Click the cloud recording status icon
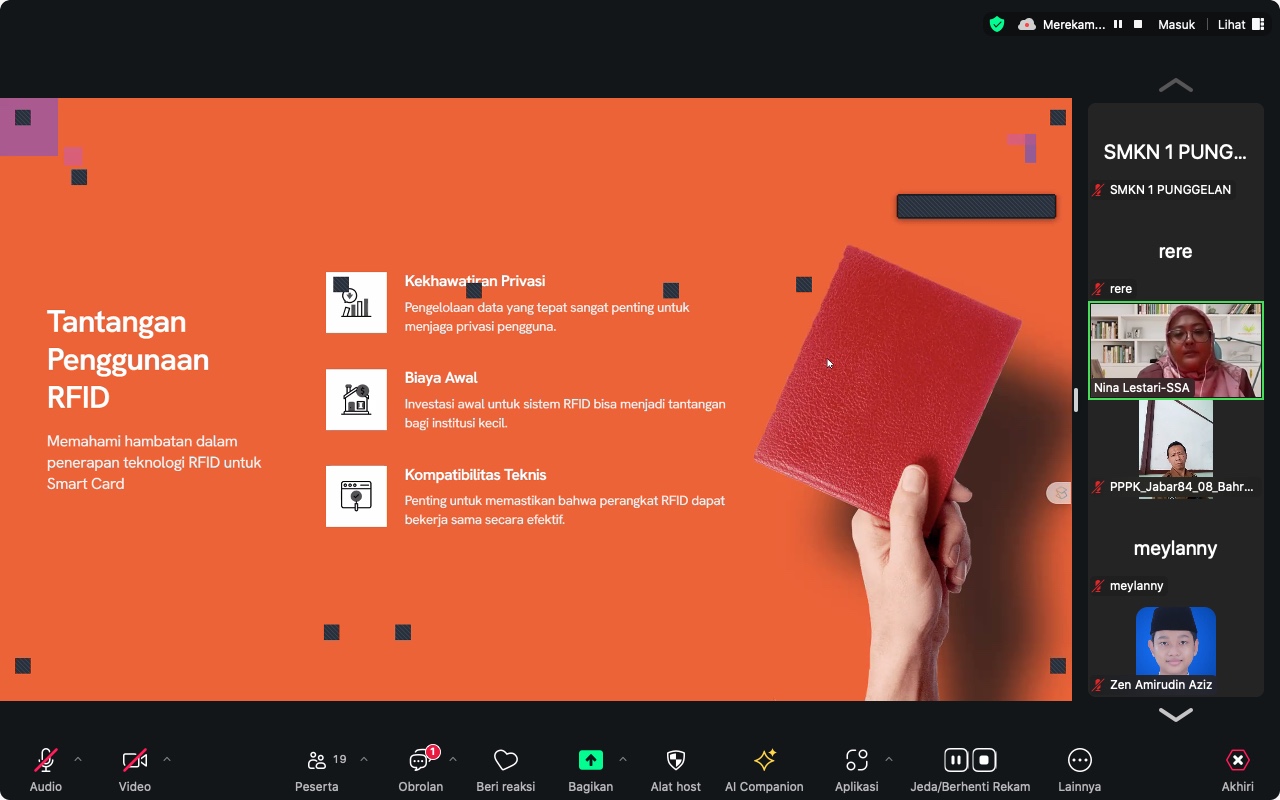The height and width of the screenshot is (800, 1280). 1027,24
